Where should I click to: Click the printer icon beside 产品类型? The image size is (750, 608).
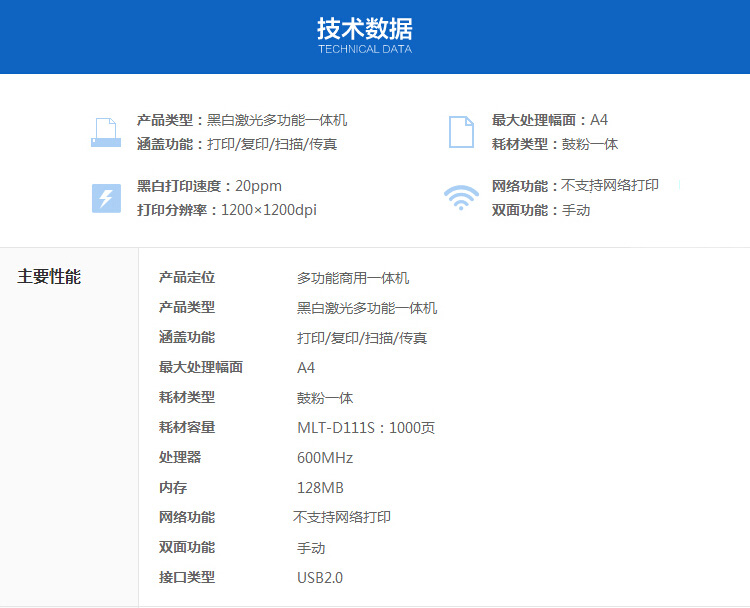click(x=106, y=132)
